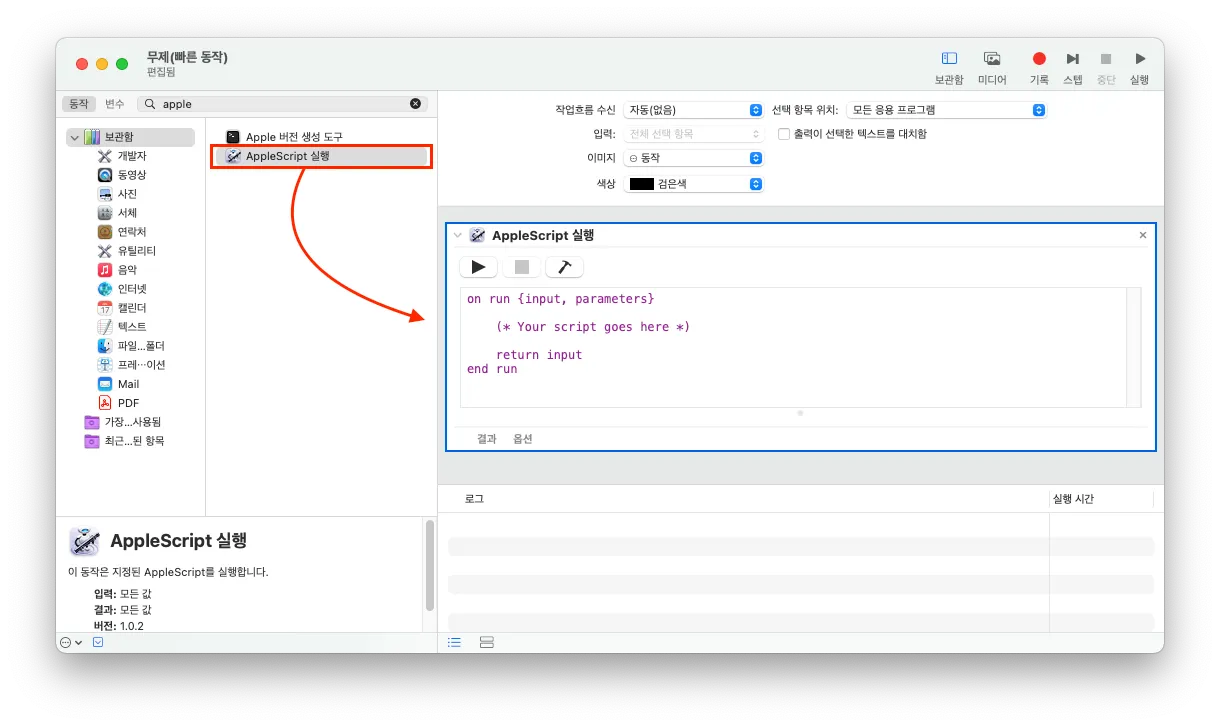Show the variables list view icon
This screenshot has height=727, width=1220.
click(x=487, y=642)
